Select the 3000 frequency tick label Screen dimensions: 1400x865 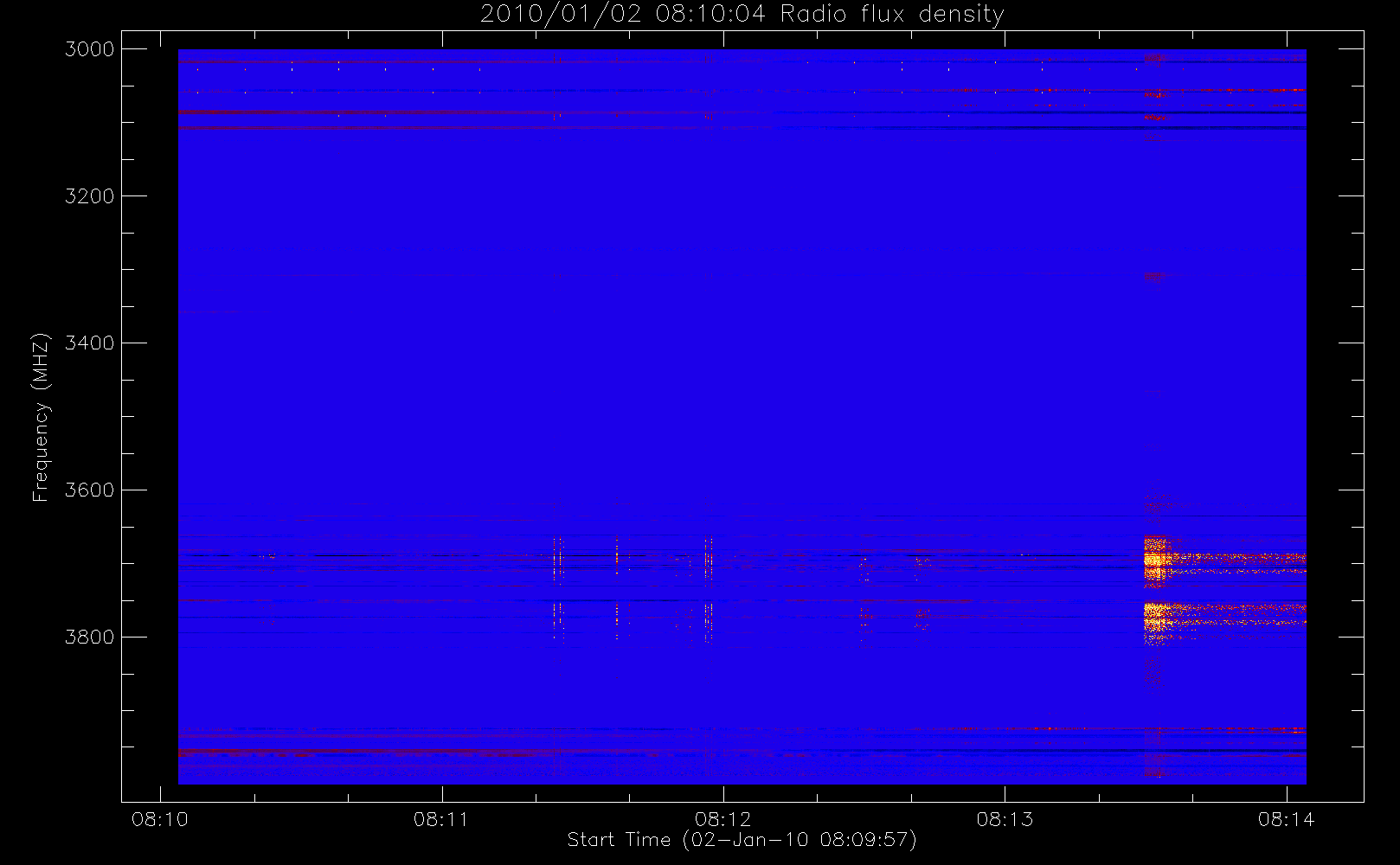90,49
